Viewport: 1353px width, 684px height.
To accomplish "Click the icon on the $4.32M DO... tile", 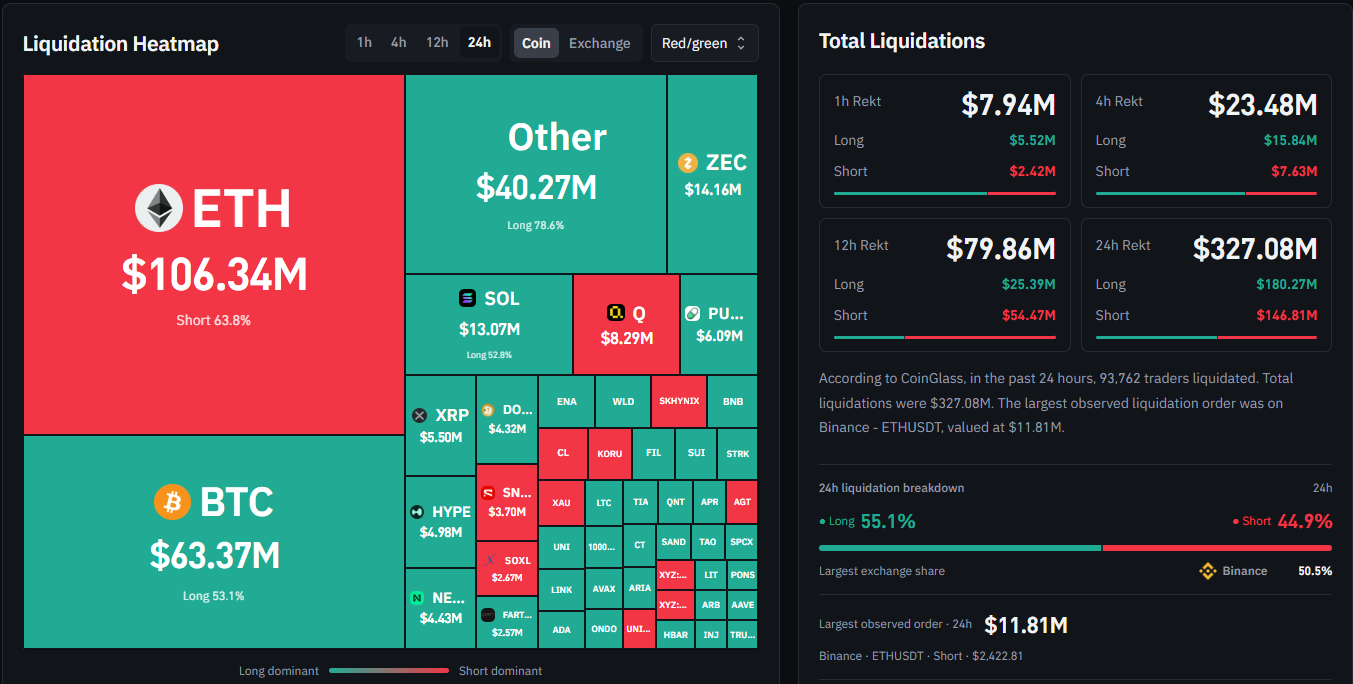I will click(x=488, y=410).
